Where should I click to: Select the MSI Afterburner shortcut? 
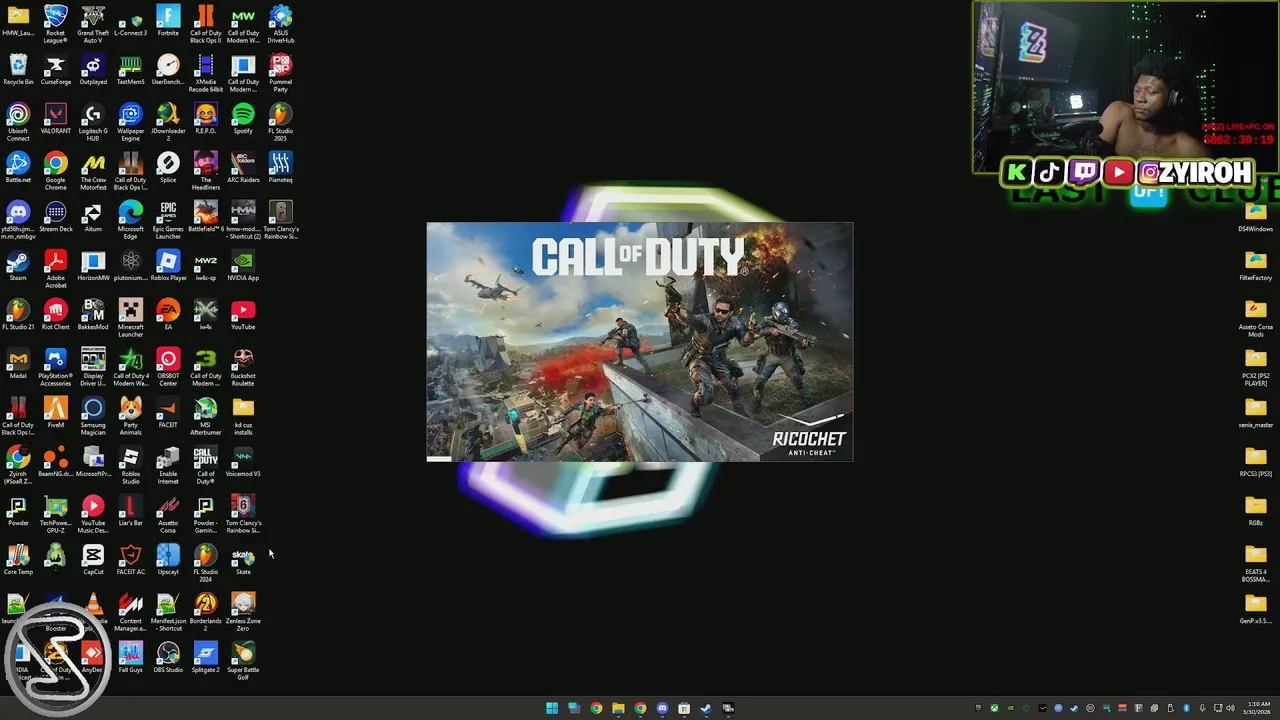[205, 415]
